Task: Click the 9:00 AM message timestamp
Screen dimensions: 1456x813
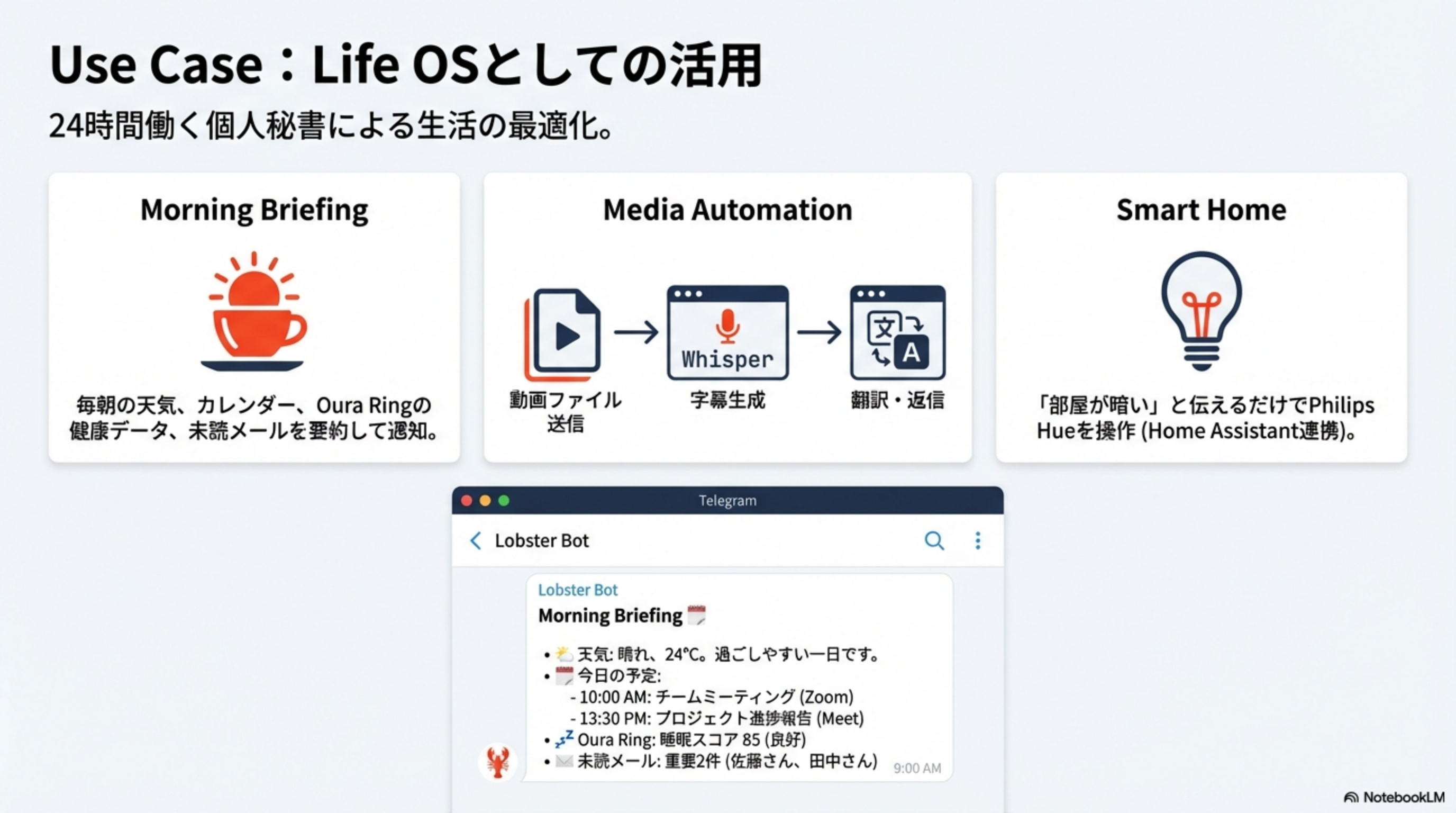Action: pyautogui.click(x=917, y=768)
